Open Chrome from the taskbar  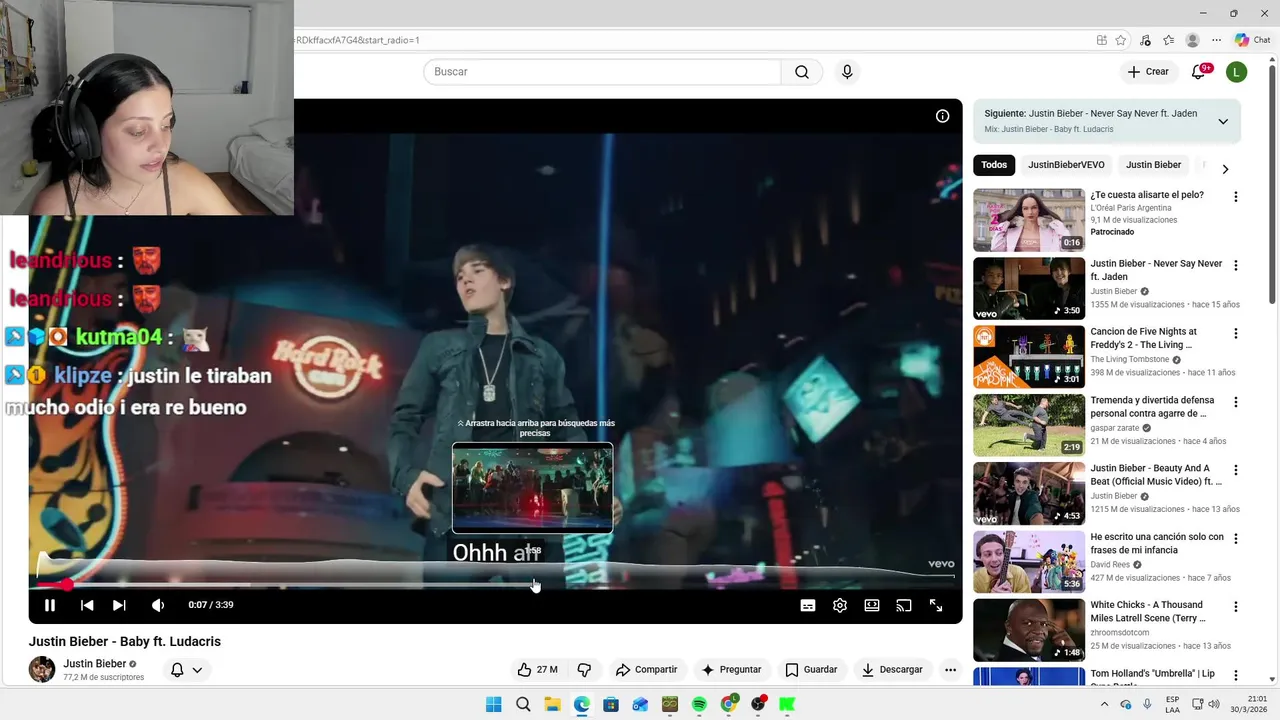729,704
